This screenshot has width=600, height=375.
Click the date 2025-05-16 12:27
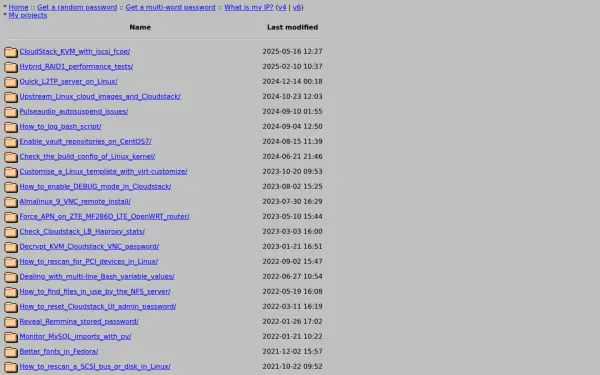coord(292,51)
